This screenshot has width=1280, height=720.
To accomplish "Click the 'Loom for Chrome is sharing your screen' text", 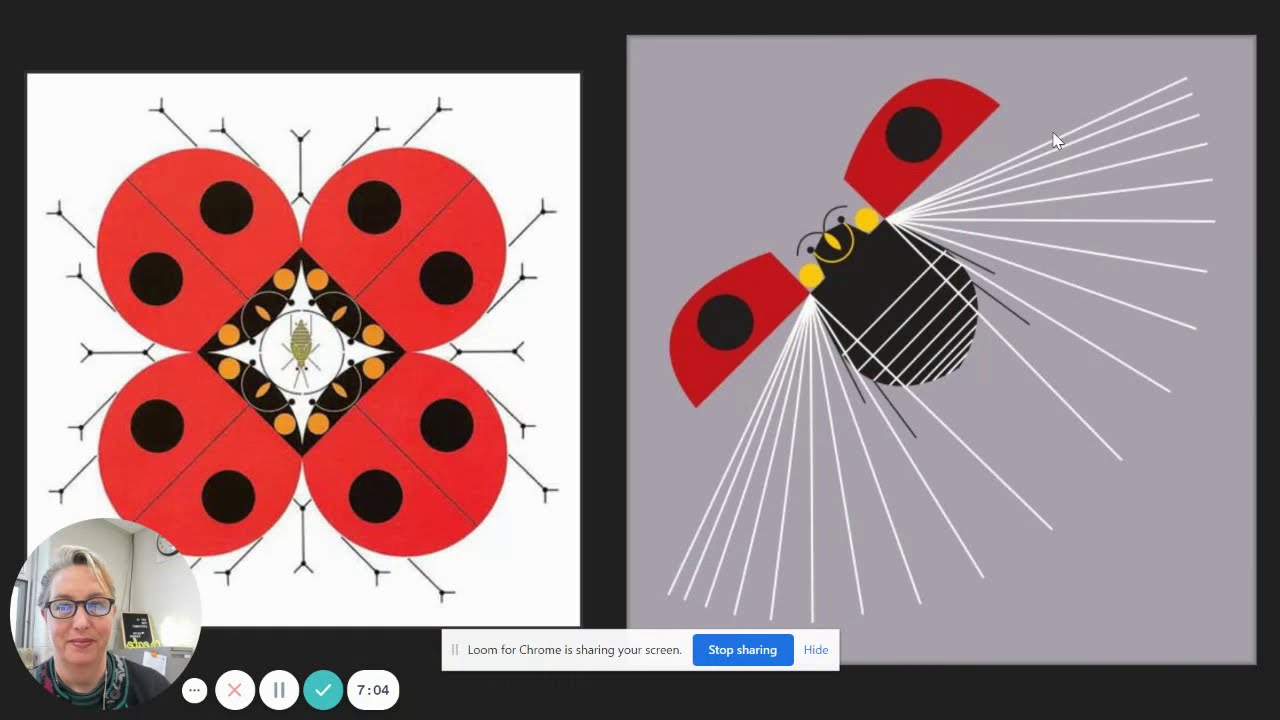I will point(574,650).
